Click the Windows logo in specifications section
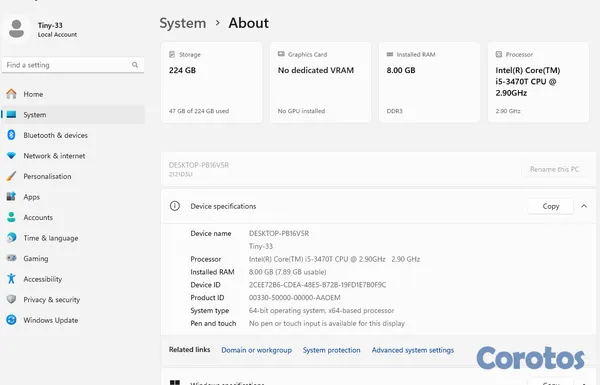 (175, 382)
